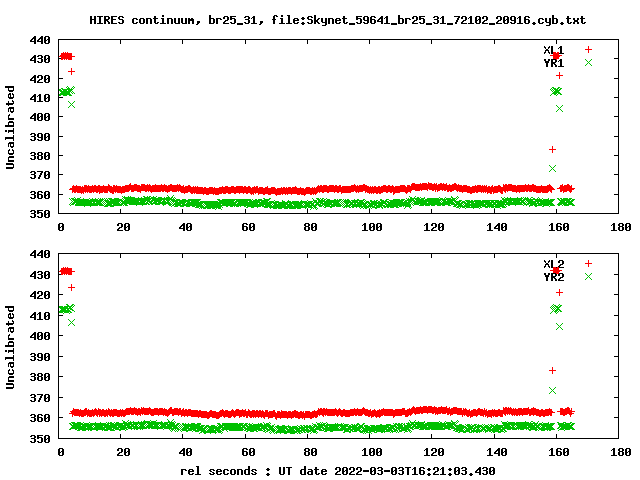Click the green x near 404 at 161 seconds, XL1 plot
Viewport: 640px width, 480px height.
pos(559,109)
